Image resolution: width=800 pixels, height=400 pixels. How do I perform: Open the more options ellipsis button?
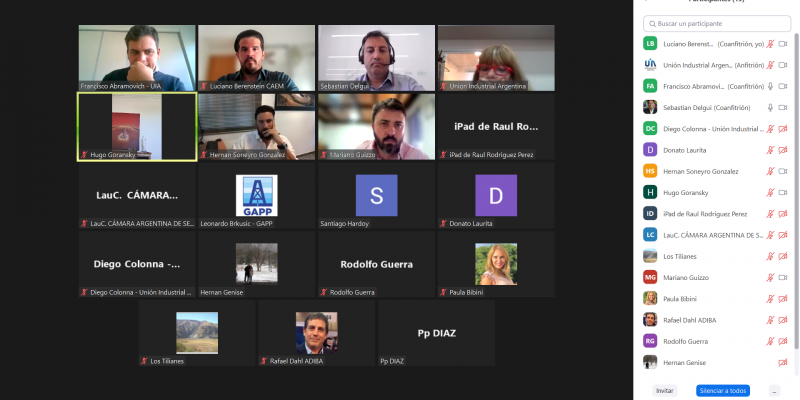click(774, 391)
